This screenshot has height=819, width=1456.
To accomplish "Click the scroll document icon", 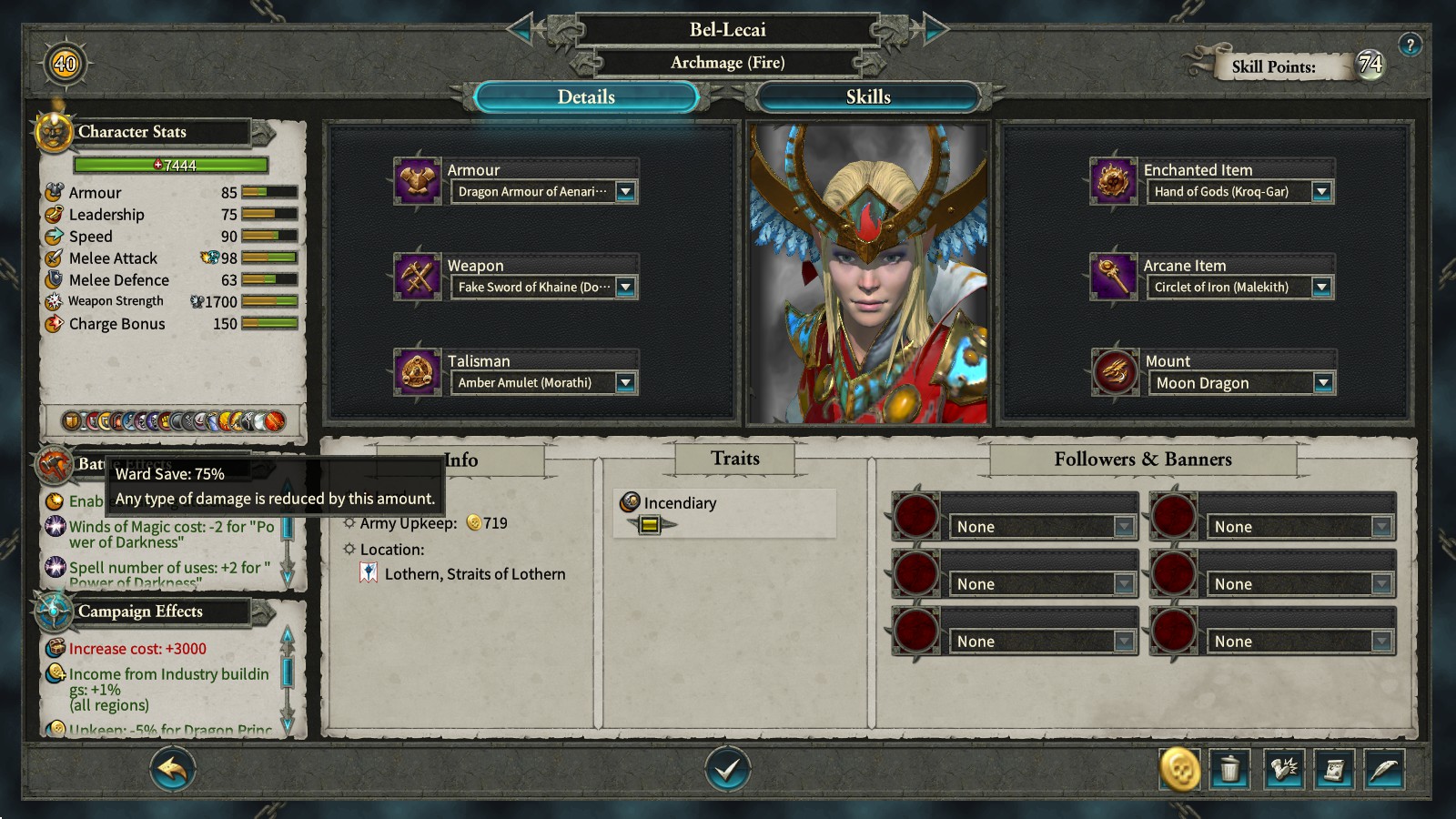I will click(1333, 770).
